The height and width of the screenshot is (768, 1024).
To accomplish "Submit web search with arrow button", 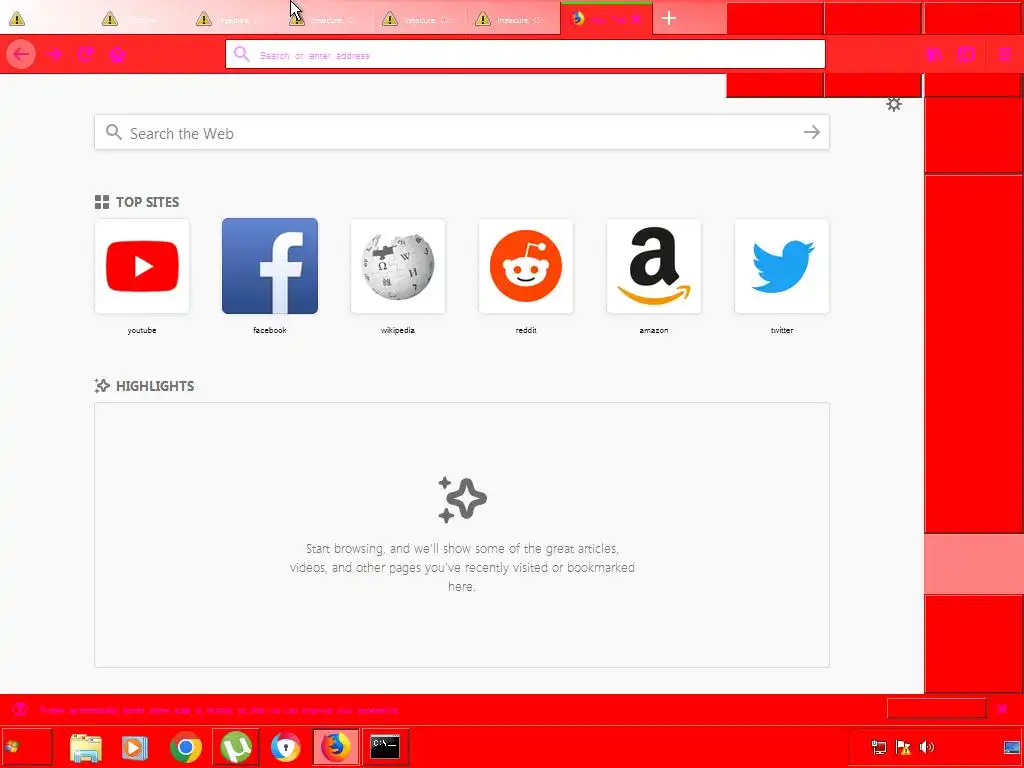I will click(x=812, y=133).
